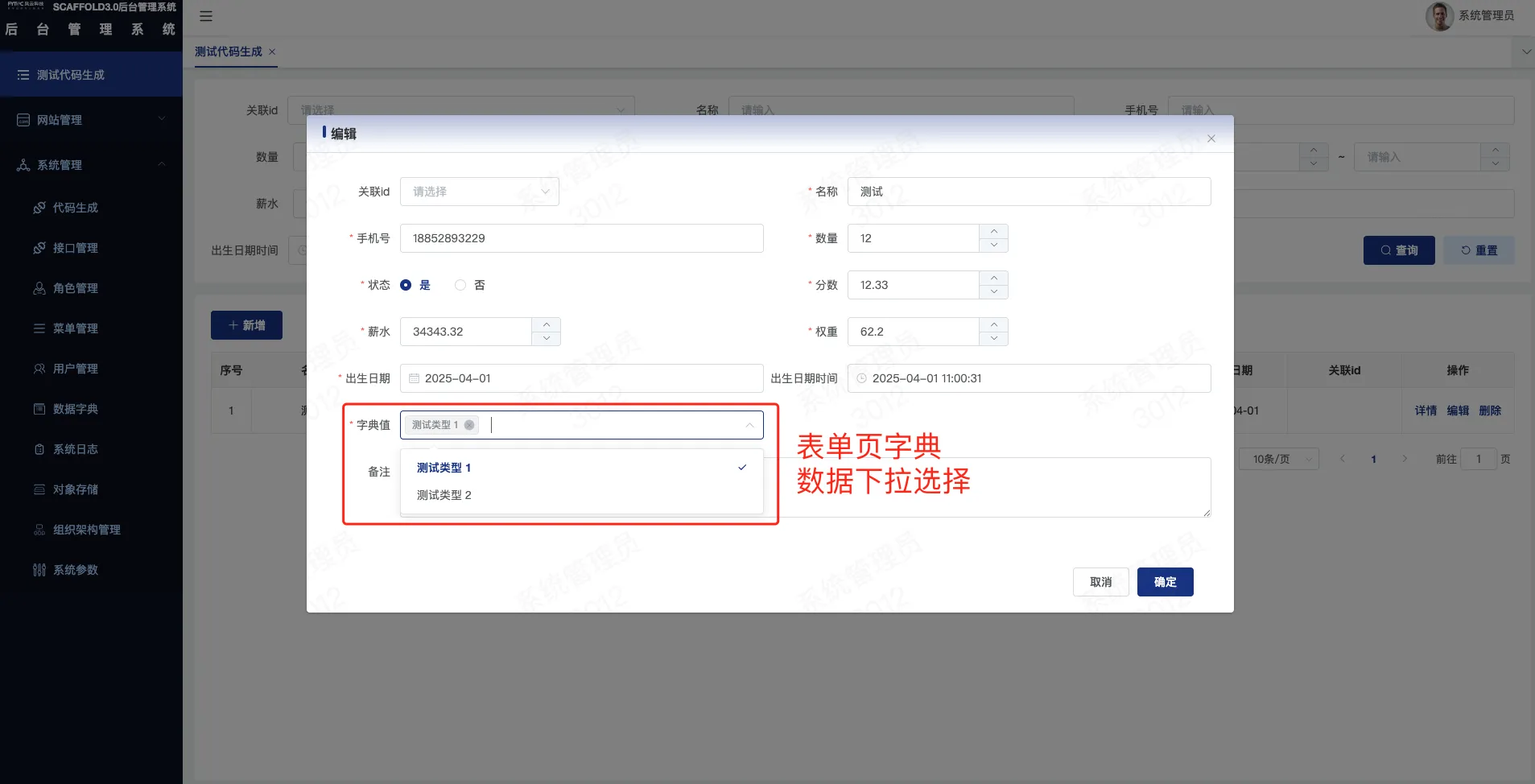
Task: Click the 角色管理 sidebar icon
Action: (x=39, y=288)
